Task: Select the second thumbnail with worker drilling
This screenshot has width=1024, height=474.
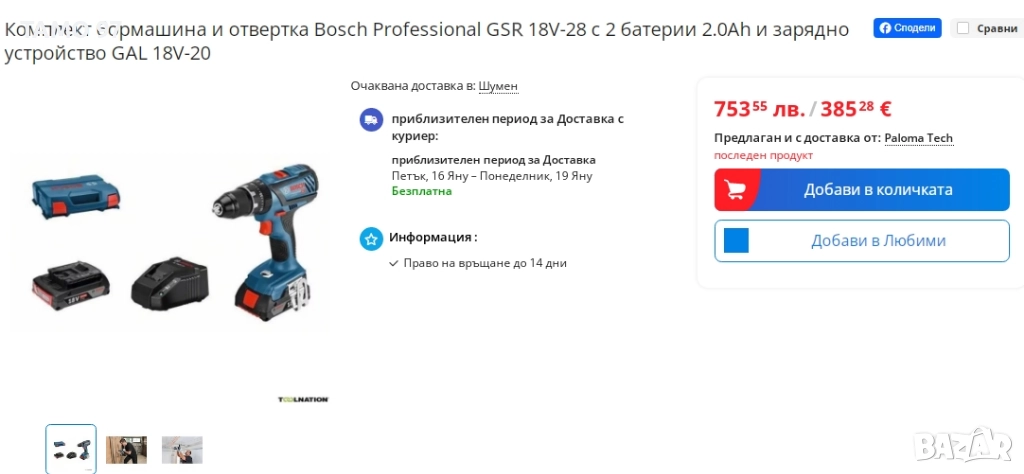Action: tap(127, 450)
